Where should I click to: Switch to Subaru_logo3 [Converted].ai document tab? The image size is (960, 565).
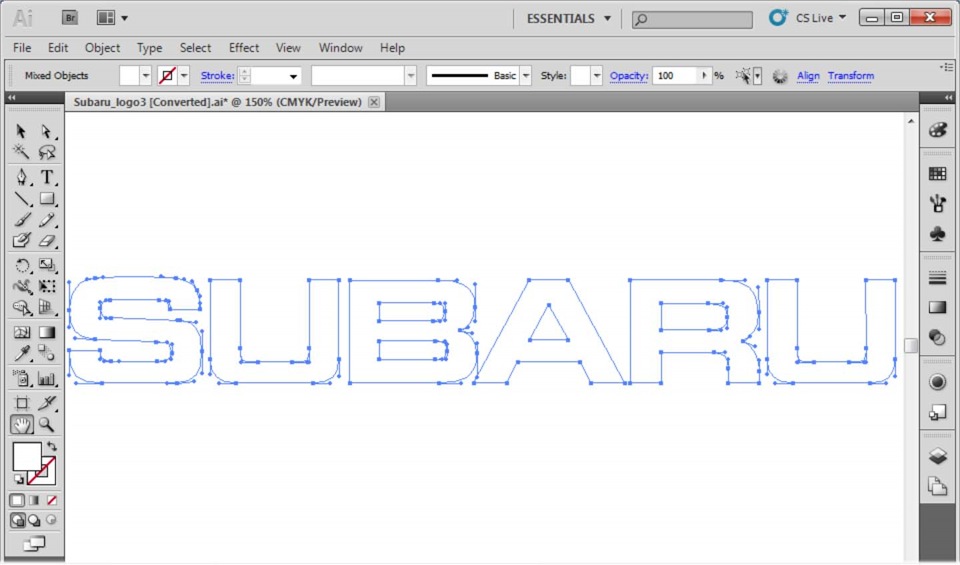point(217,102)
